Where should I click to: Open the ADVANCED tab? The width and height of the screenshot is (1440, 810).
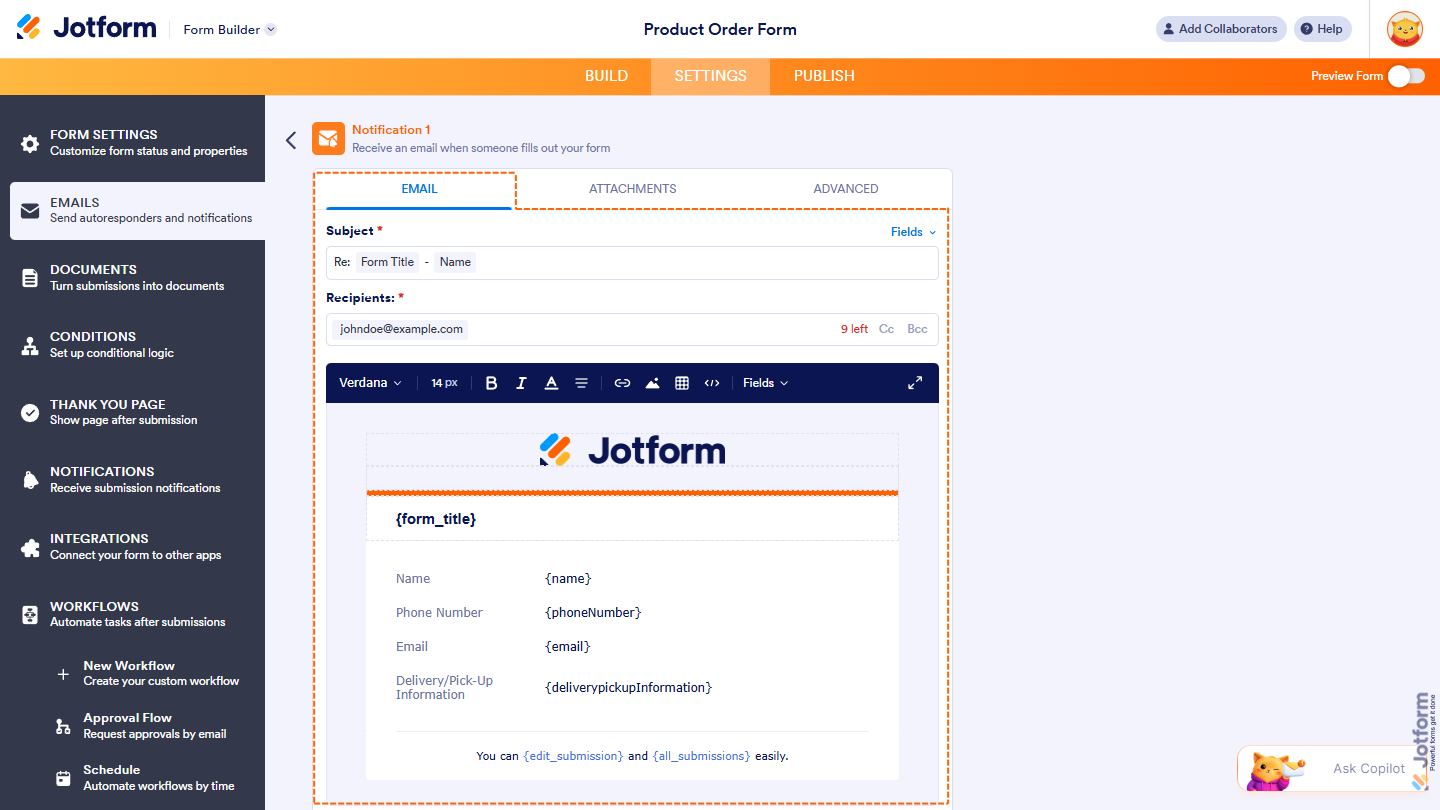846,189
